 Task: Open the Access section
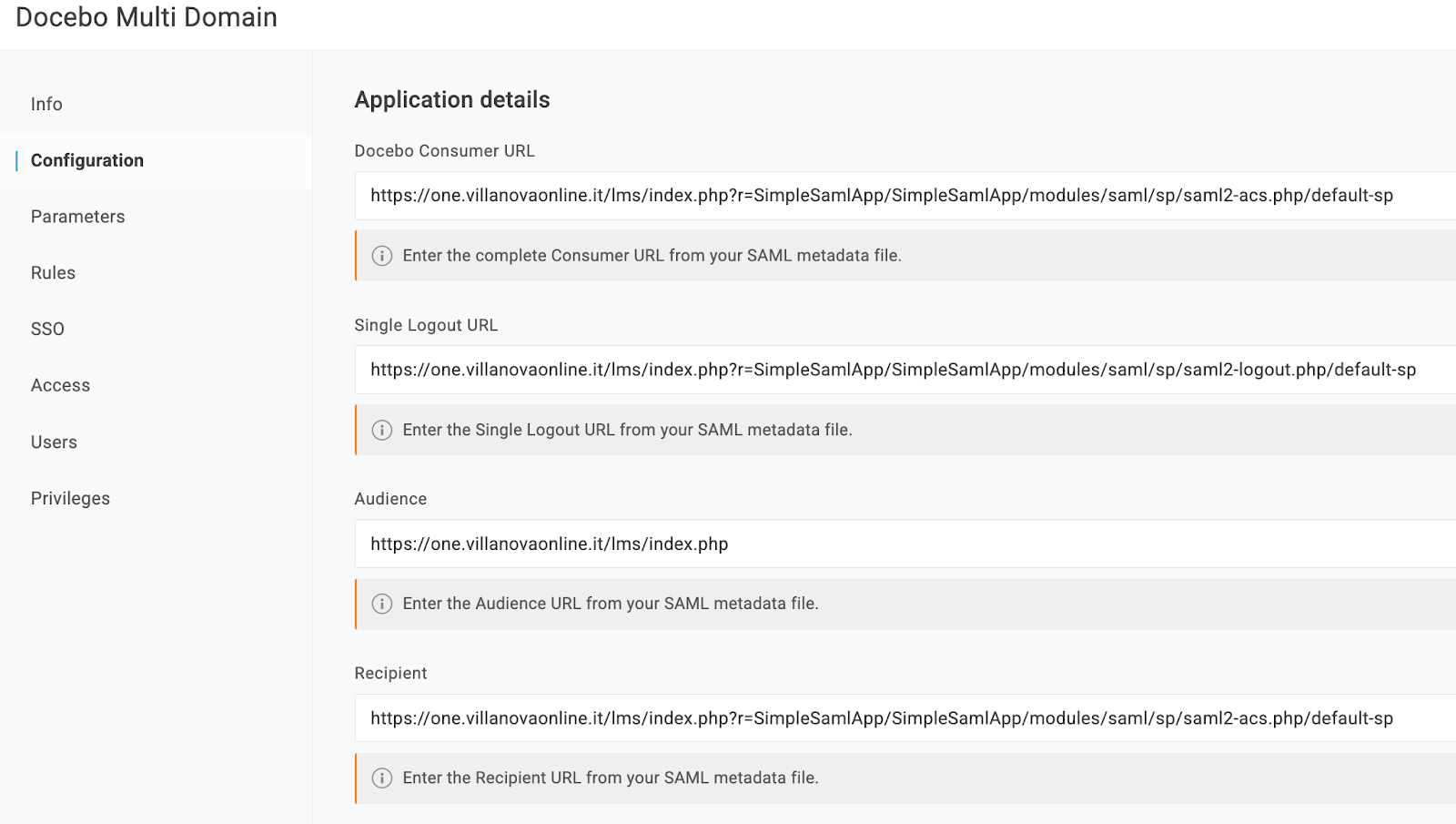60,385
